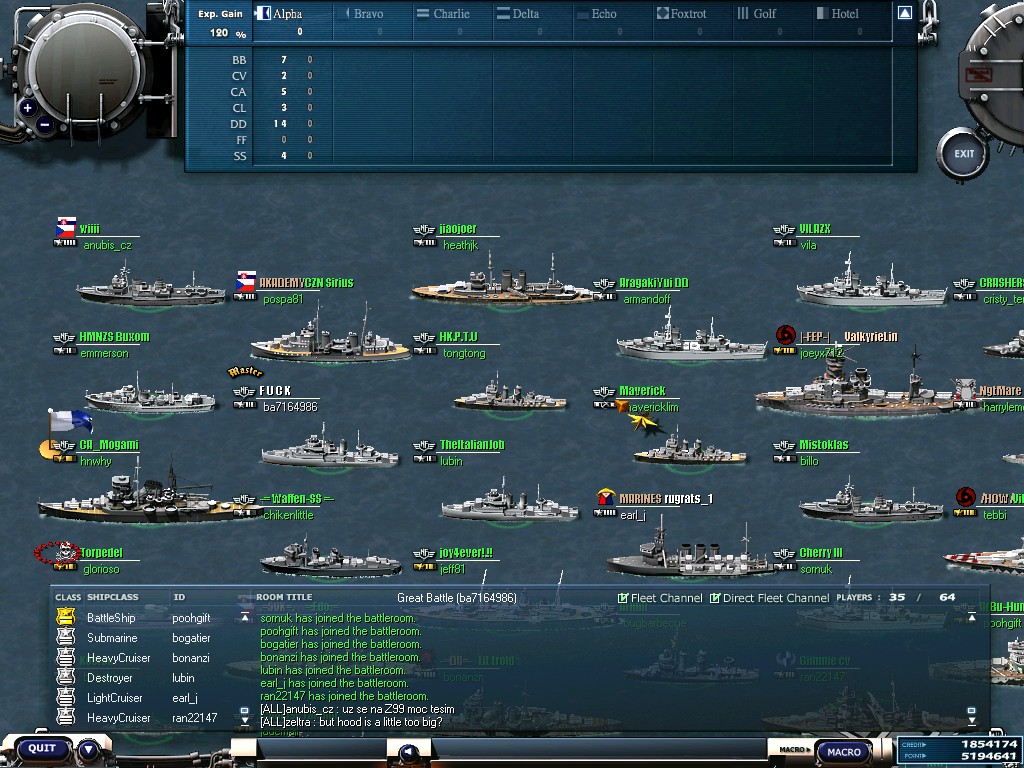This screenshot has height=768, width=1024.
Task: Select the HeavyCruiser class icon for ran22147
Action: [x=65, y=718]
